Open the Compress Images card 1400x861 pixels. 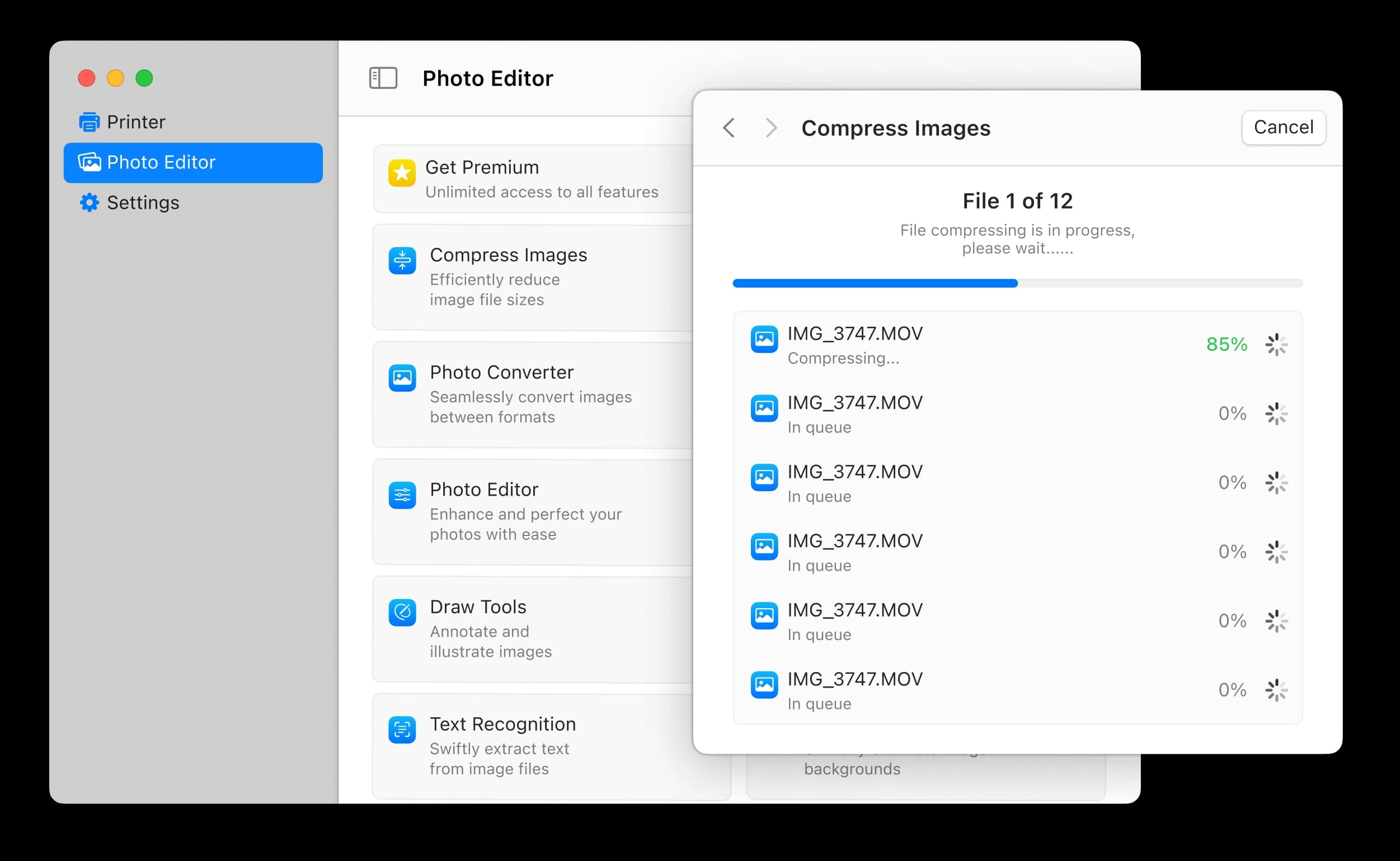[x=533, y=277]
